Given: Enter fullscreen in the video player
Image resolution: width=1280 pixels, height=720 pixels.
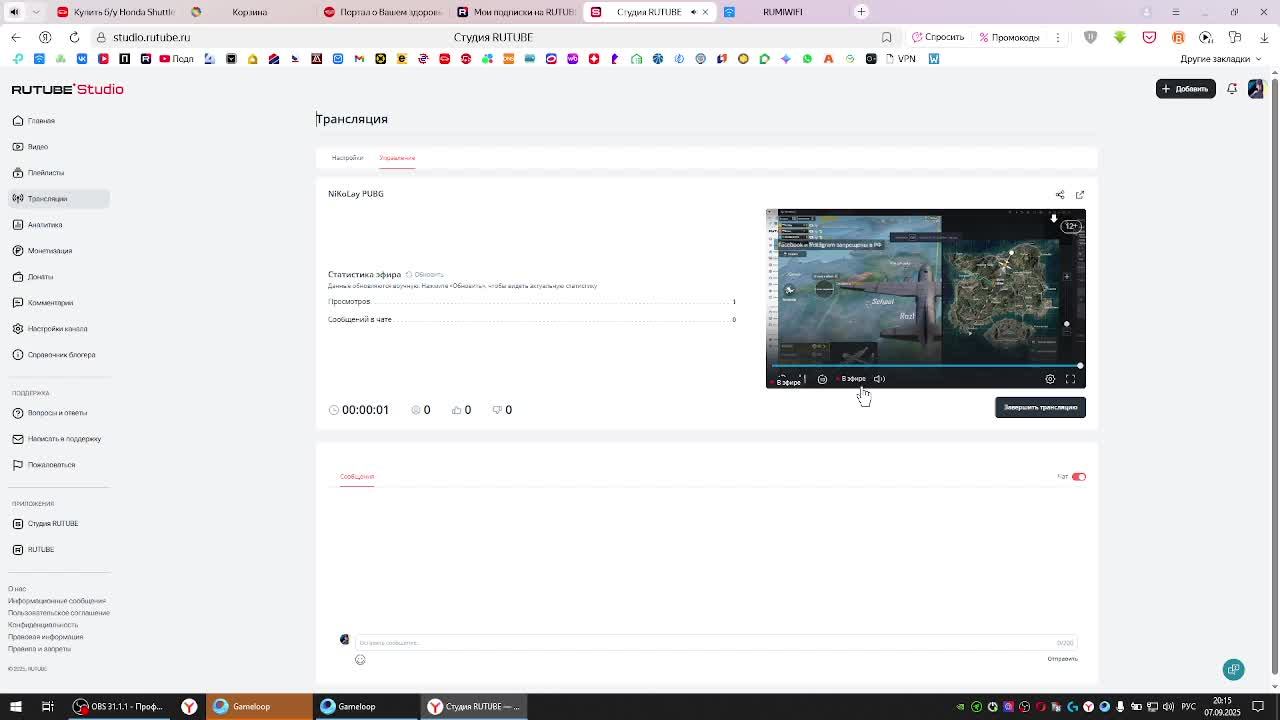Looking at the screenshot, I should [1070, 379].
